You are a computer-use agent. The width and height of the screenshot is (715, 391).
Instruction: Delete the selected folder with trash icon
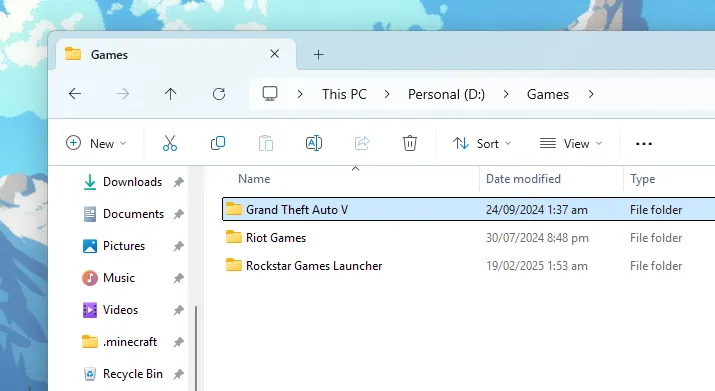(410, 143)
